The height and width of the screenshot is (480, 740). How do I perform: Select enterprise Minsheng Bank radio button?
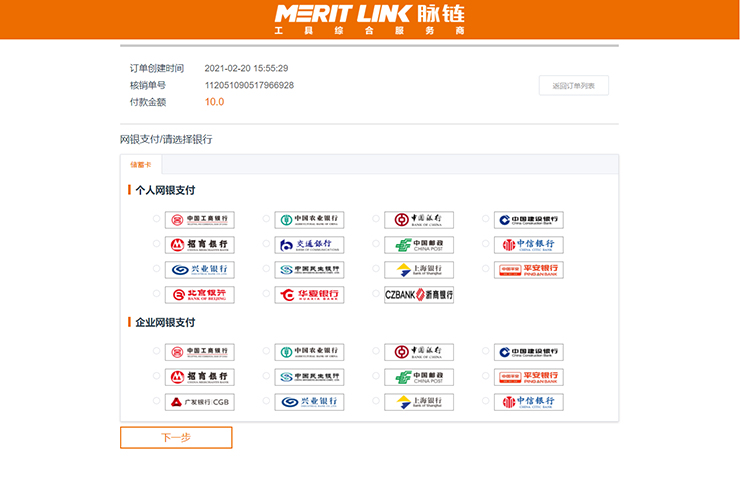click(x=266, y=376)
